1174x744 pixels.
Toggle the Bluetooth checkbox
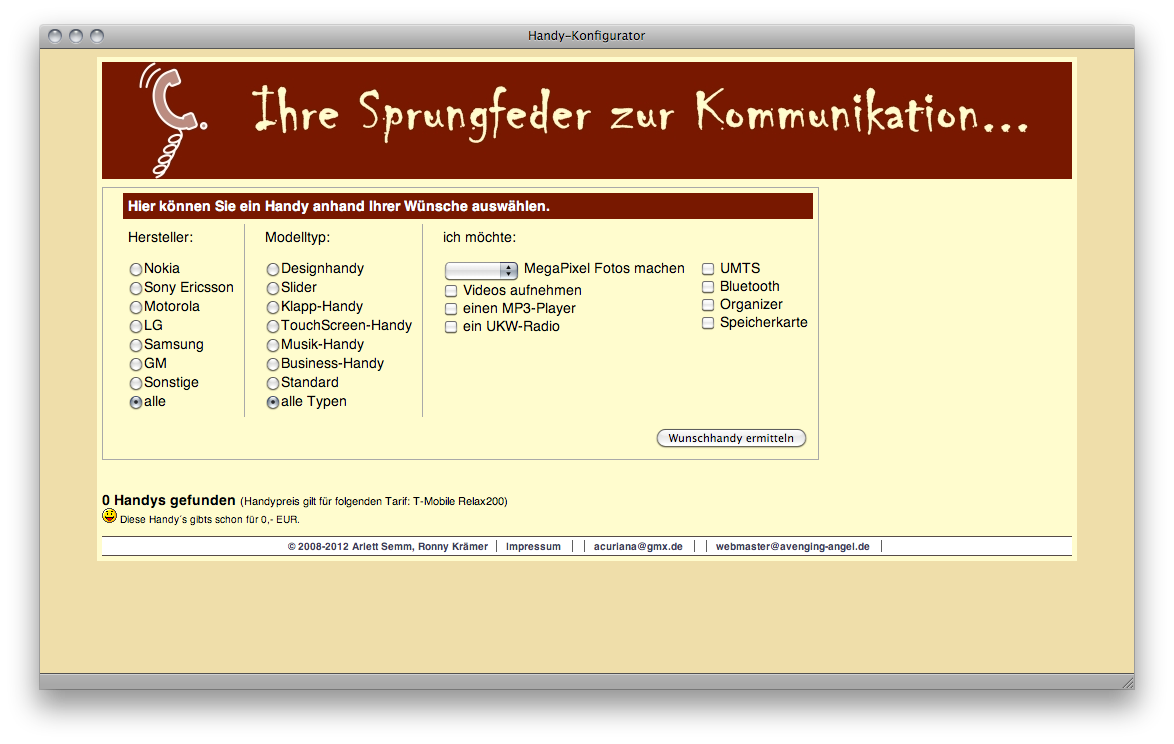[x=708, y=287]
